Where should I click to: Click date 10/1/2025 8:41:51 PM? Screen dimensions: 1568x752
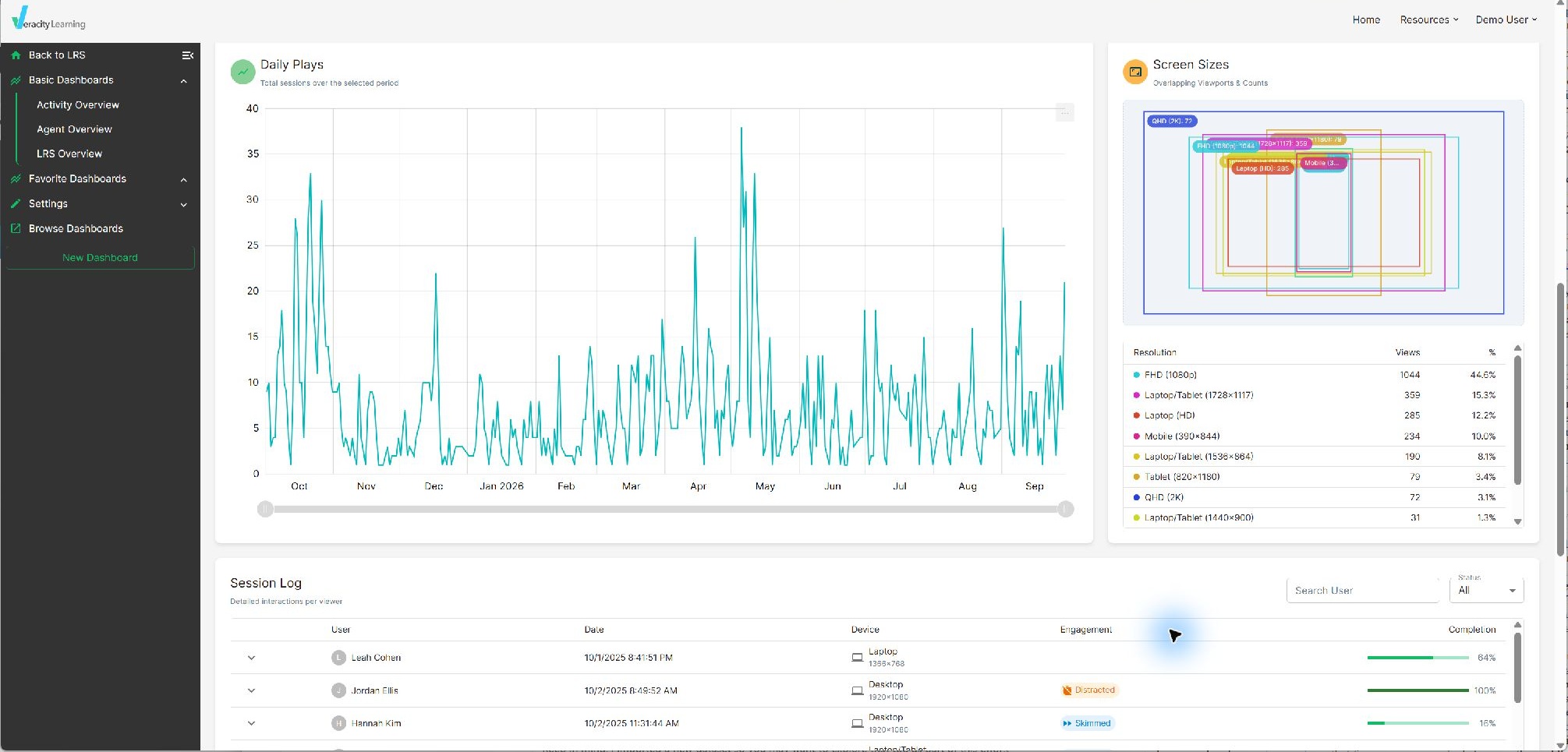[628, 658]
